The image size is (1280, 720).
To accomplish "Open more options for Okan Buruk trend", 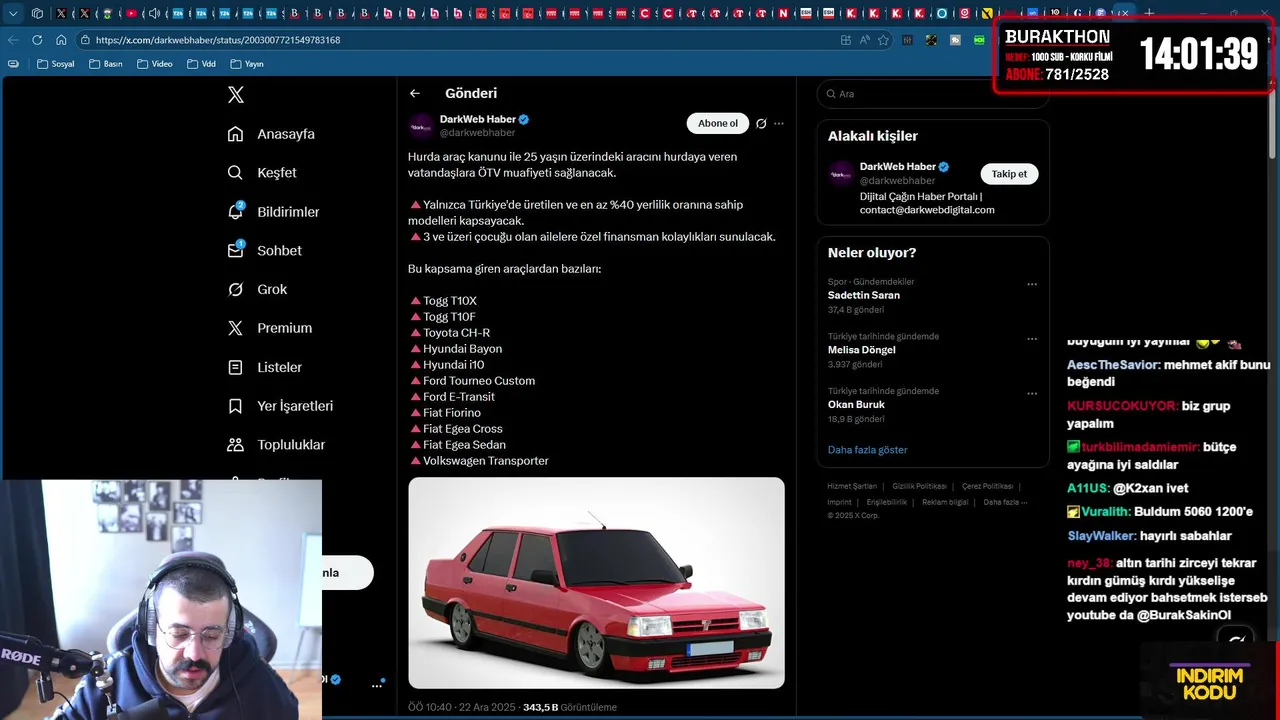I will 1032,394.
